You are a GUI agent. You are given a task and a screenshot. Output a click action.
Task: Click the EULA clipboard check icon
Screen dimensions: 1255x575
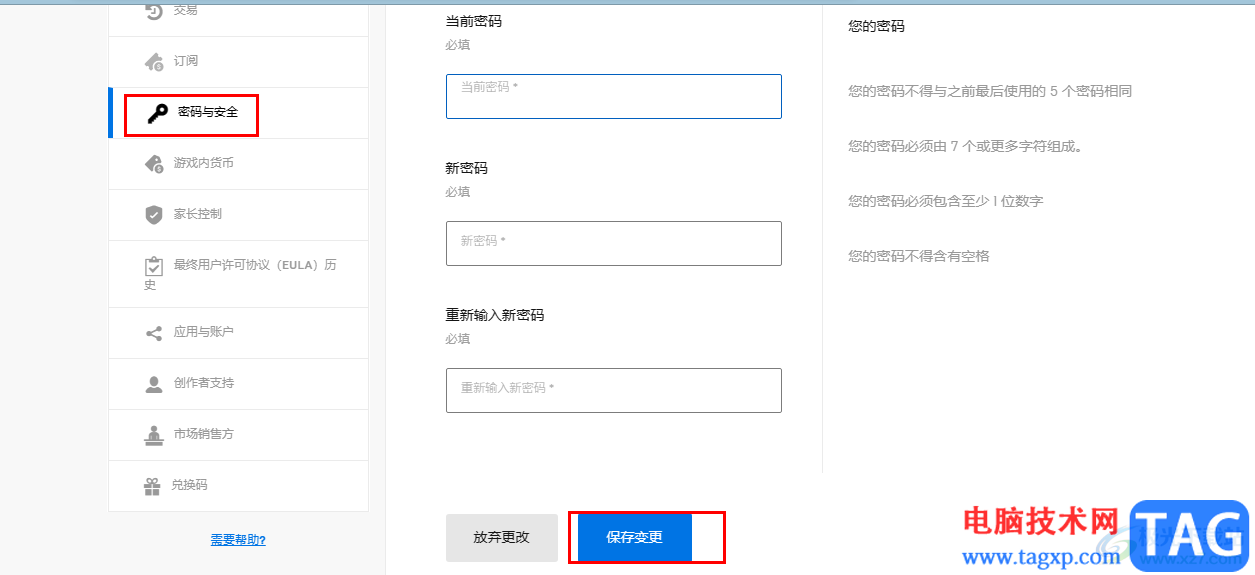[x=154, y=266]
